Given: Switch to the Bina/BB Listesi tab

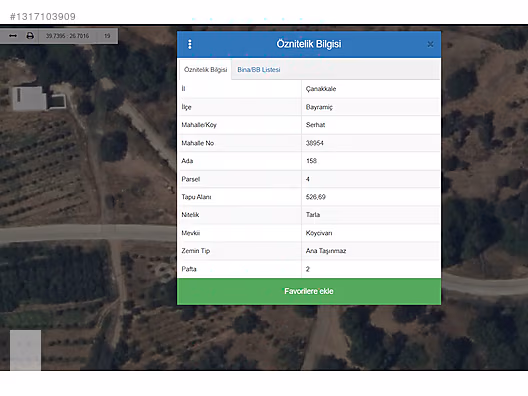Looking at the screenshot, I should point(259,70).
